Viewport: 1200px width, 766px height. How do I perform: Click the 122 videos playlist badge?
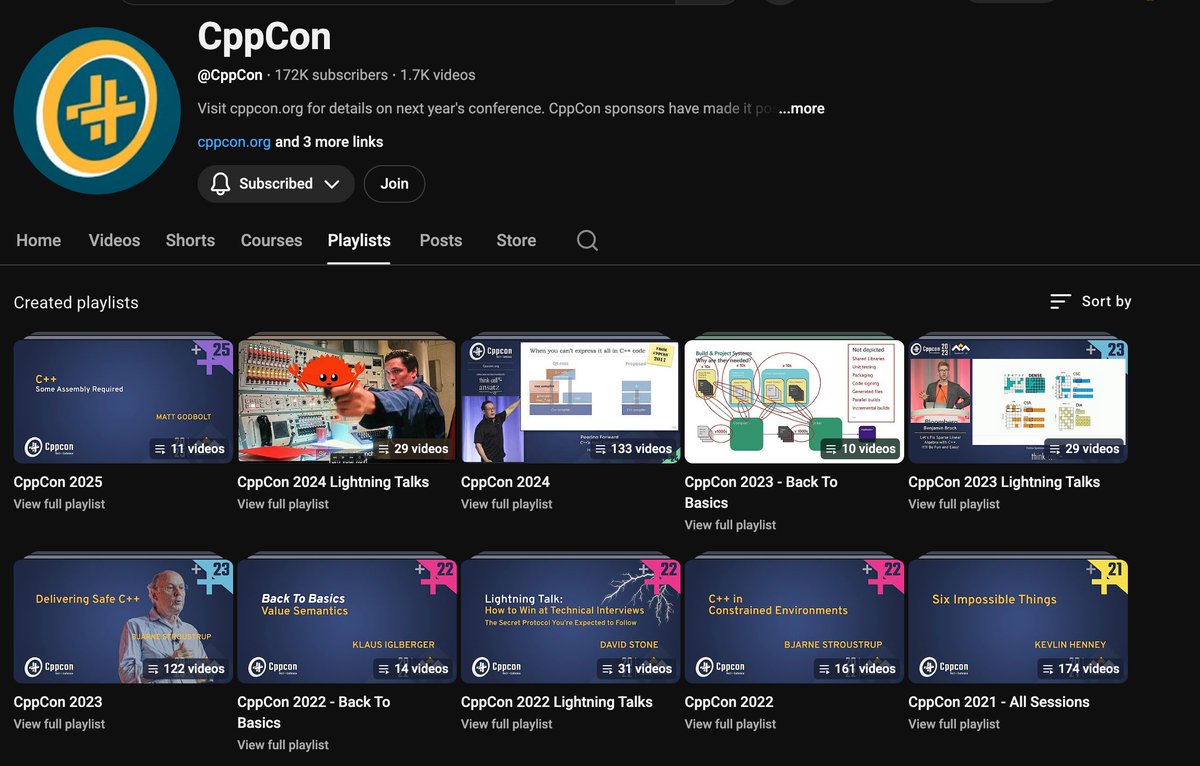point(186,669)
